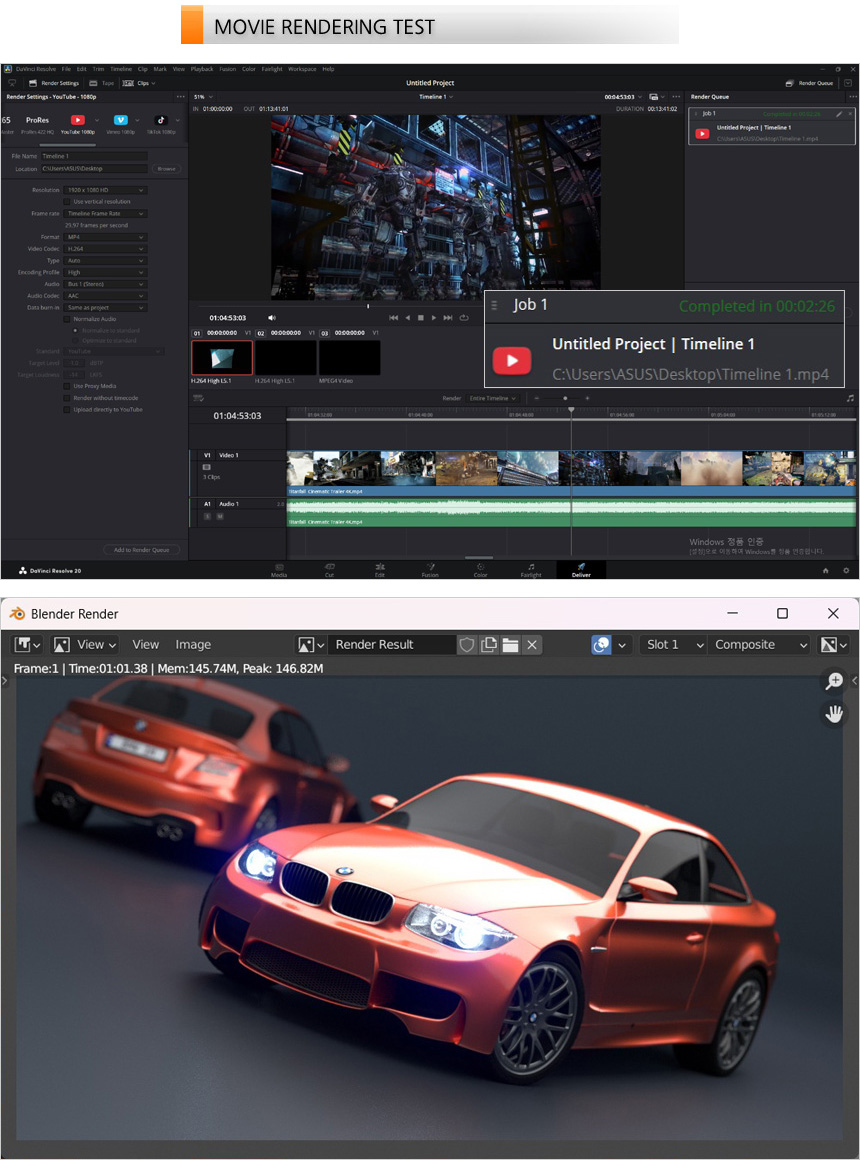Screen dimensions: 860x1165
Task: Click Browse next to the Location field
Action: point(165,169)
